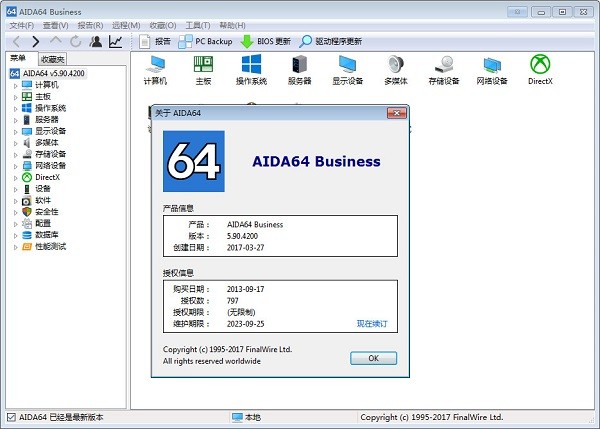Expand the 计算机 tree node
This screenshot has height=429, width=600.
click(16, 86)
